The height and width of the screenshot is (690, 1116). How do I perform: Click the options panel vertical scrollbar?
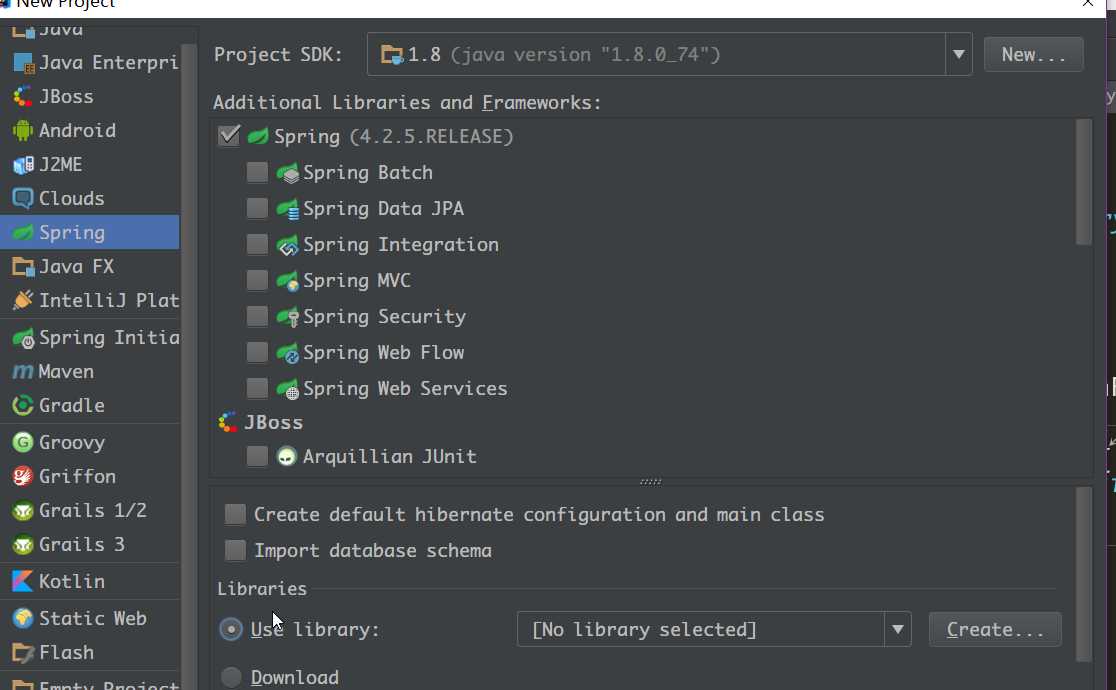click(x=1083, y=575)
